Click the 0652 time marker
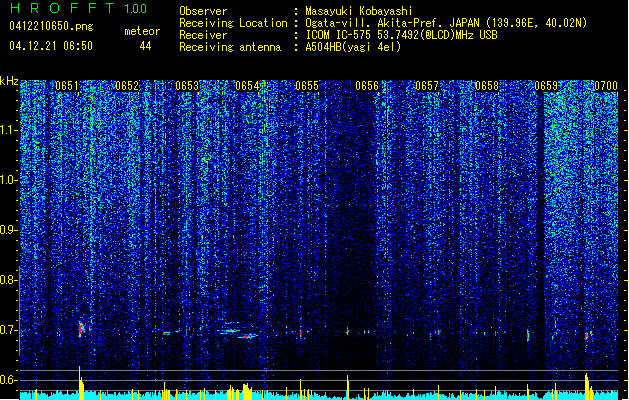This screenshot has height=400, width=629. click(127, 86)
